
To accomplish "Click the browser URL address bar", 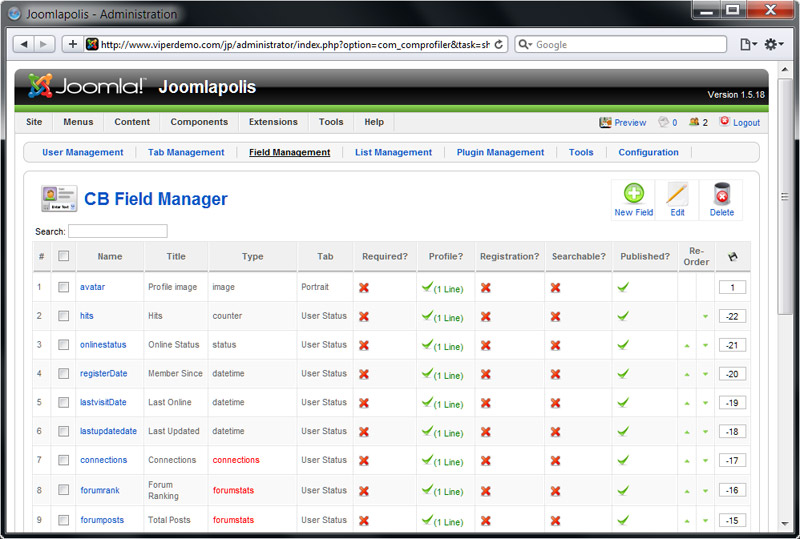I will pos(294,44).
